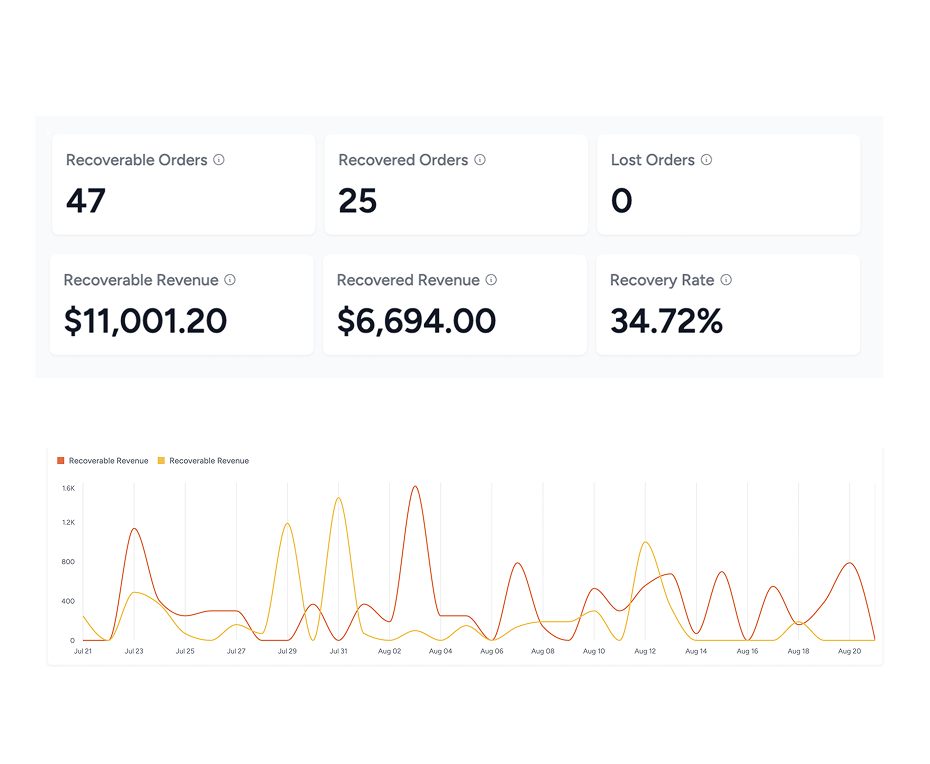Select the Jul 31 date on the x-axis

(x=338, y=651)
